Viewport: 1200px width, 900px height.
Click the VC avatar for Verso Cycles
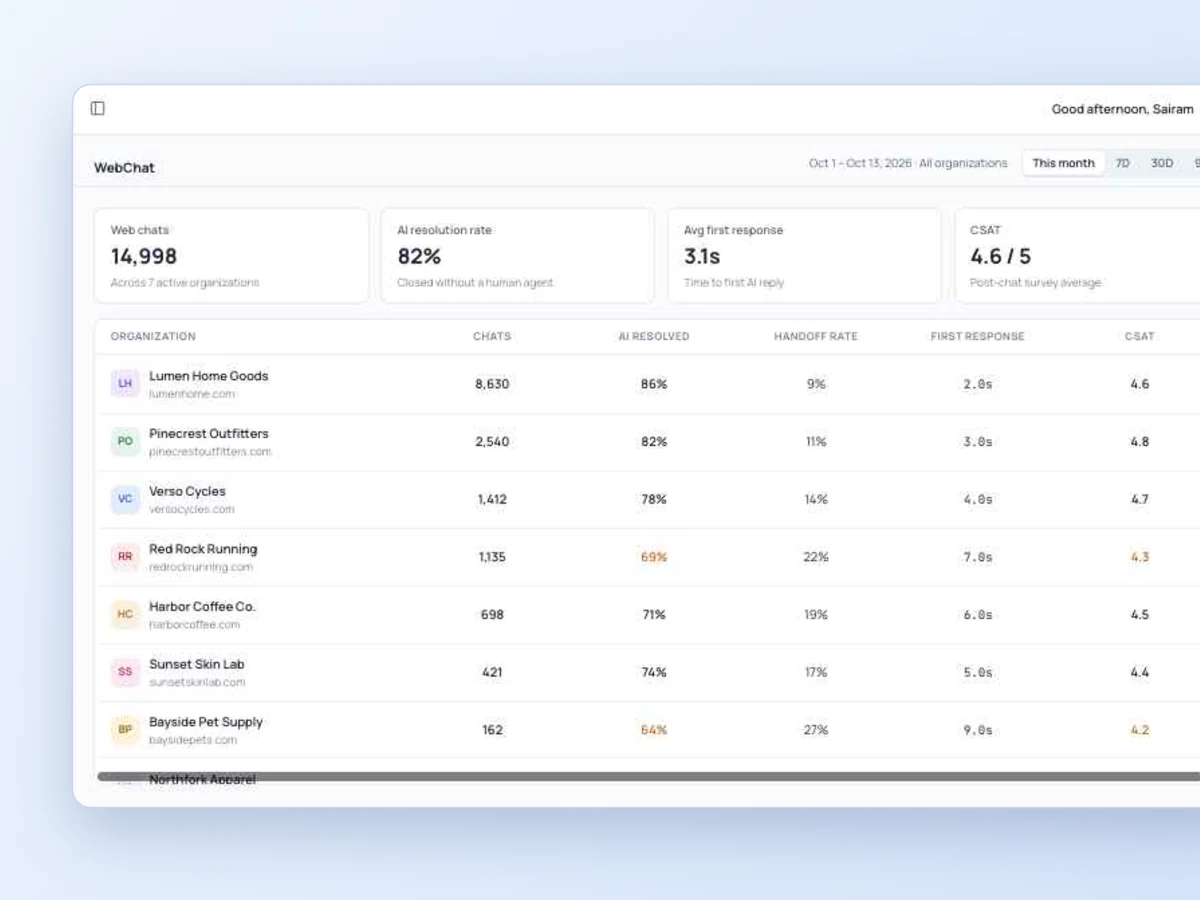[x=125, y=499]
